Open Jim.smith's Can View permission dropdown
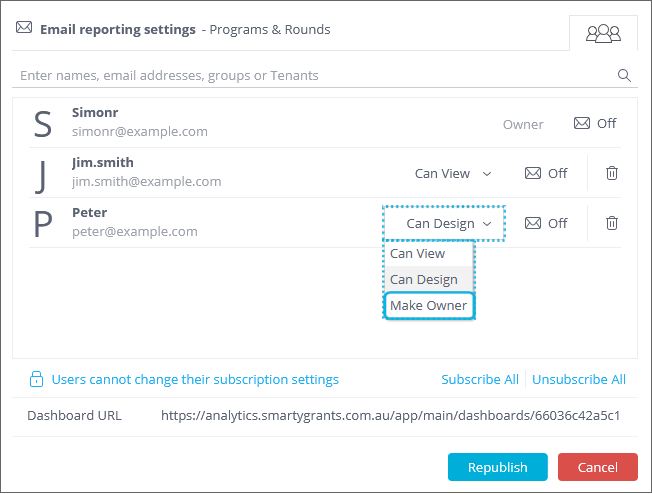Image resolution: width=652 pixels, height=494 pixels. coord(453,173)
